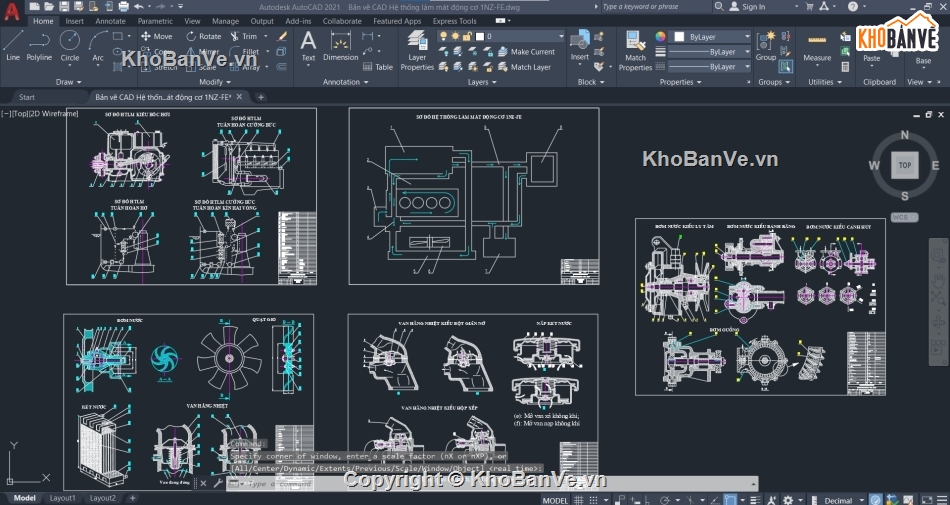The width and height of the screenshot is (950, 505).
Task: Expand the Properties panel
Action: pyautogui.click(x=680, y=82)
